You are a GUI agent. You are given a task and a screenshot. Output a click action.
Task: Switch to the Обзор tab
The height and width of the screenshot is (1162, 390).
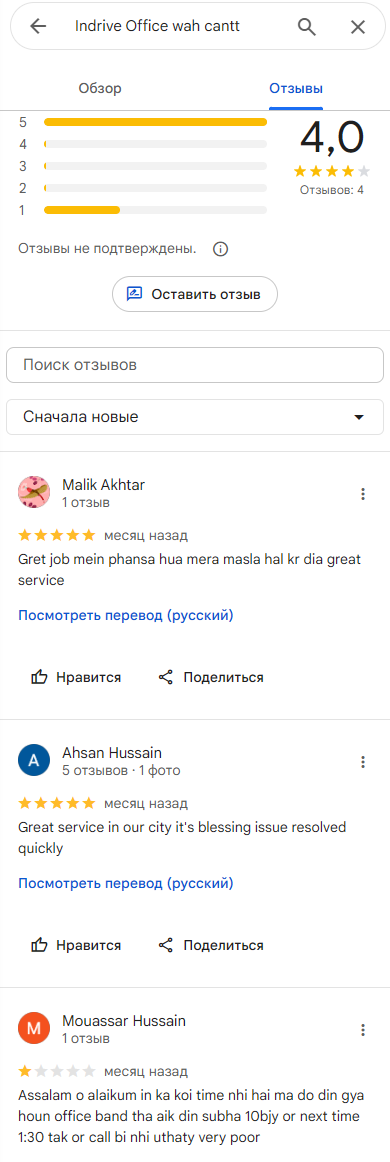click(100, 89)
